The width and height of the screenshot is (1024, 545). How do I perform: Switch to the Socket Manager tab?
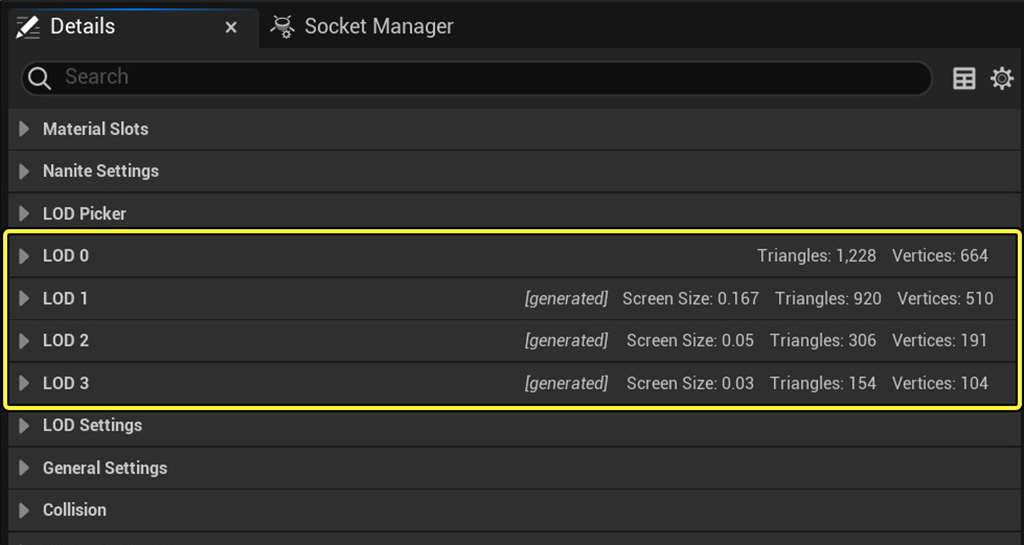[362, 27]
